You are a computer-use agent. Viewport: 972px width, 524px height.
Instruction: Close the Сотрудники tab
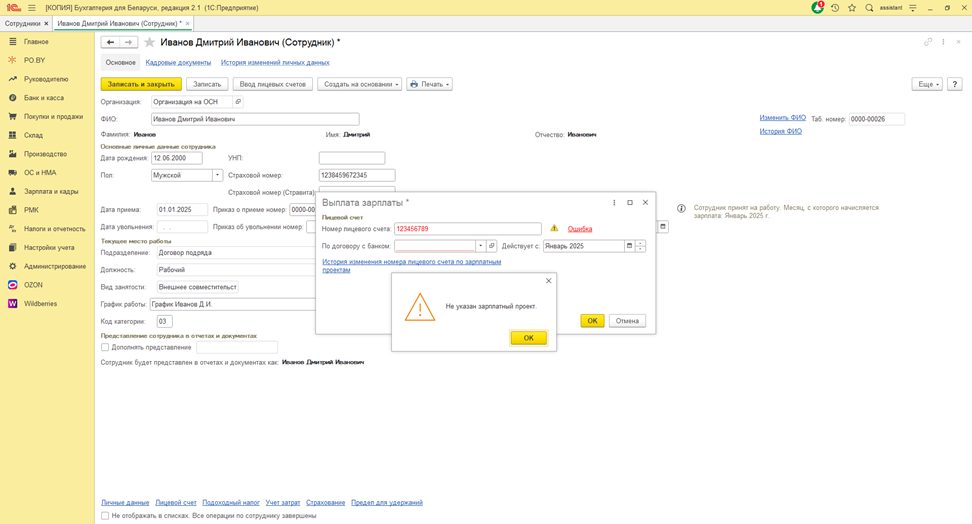pos(46,24)
